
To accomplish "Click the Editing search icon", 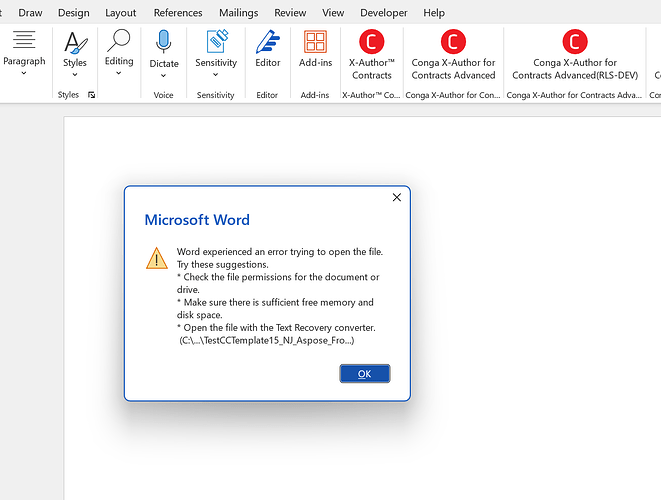I will pos(119,41).
